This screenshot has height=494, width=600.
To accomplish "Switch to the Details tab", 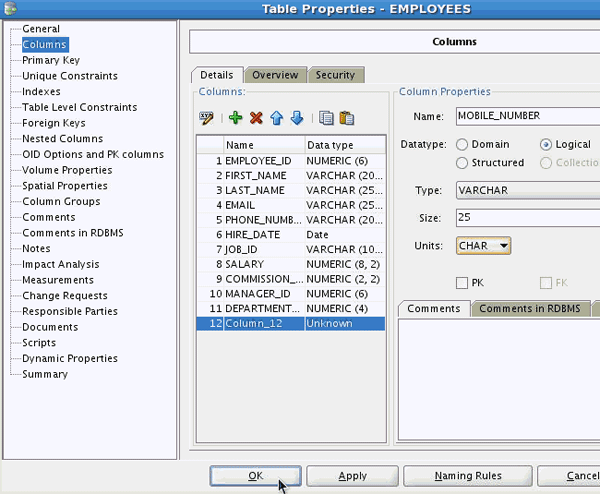I will coord(217,75).
